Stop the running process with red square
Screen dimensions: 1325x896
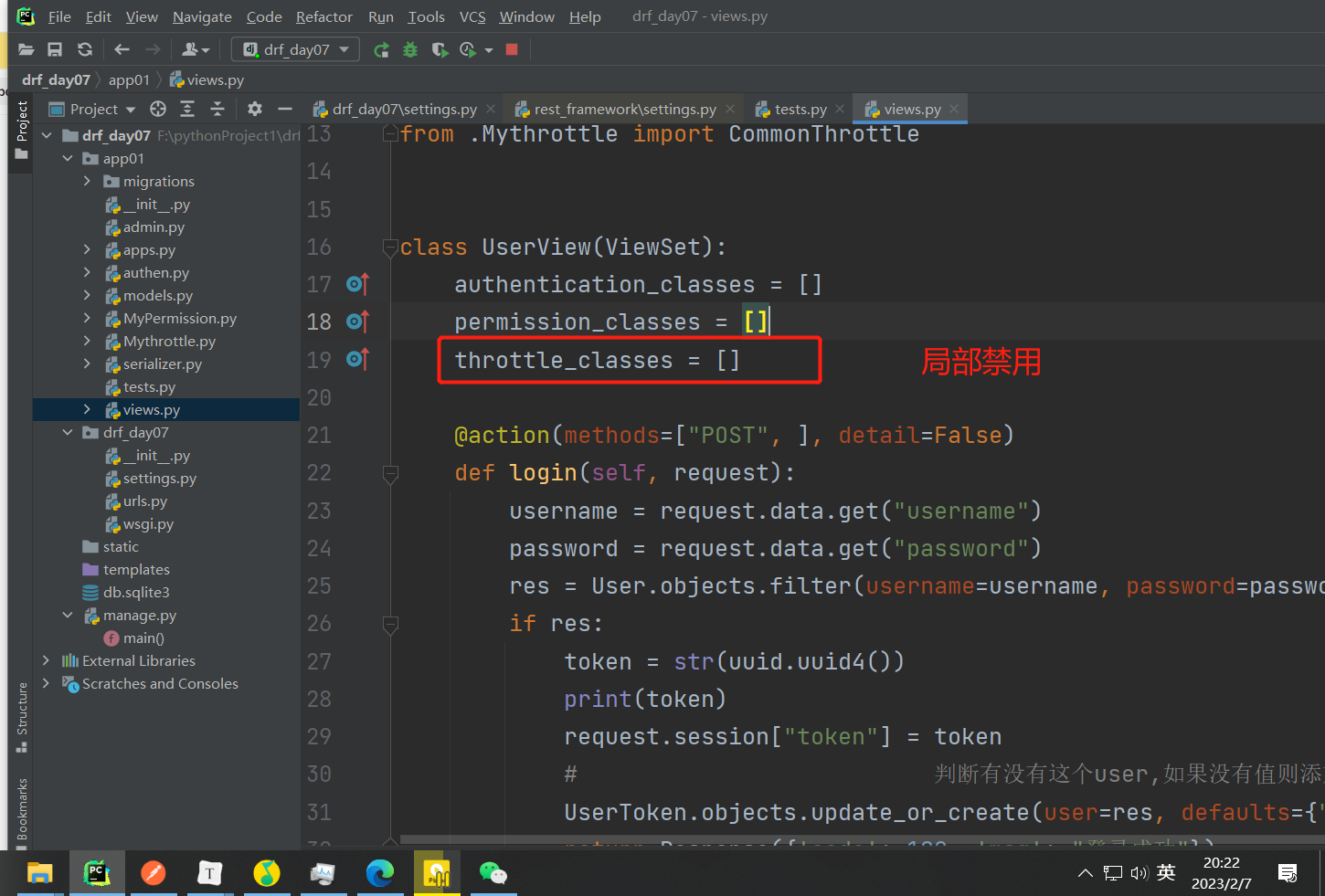[x=512, y=49]
